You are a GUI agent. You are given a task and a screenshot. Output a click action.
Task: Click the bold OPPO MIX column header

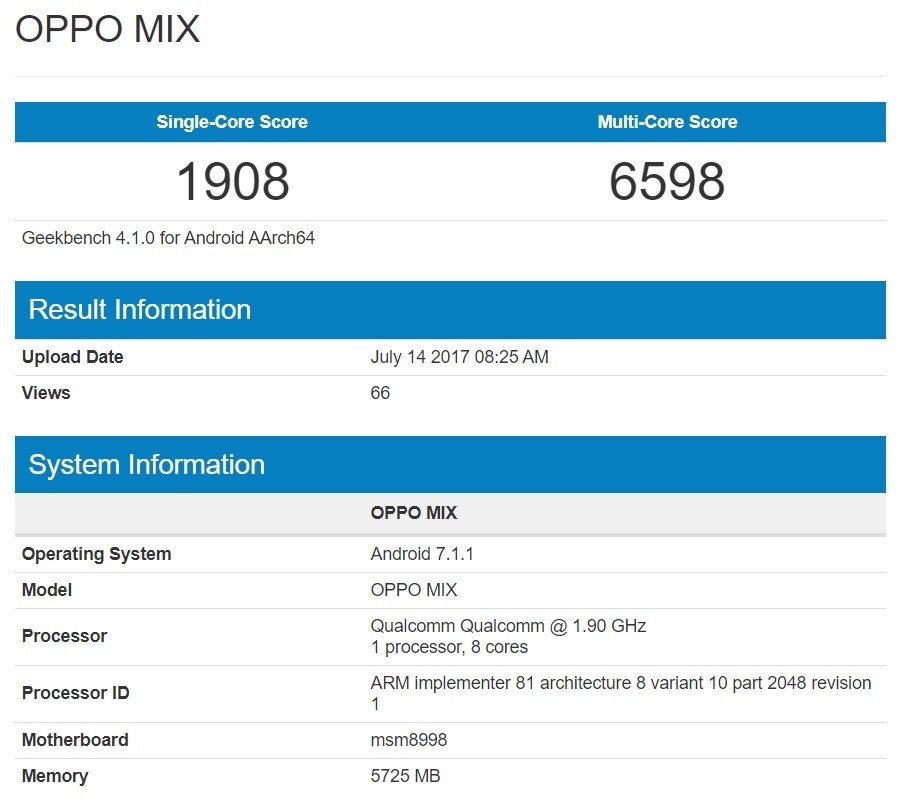[x=414, y=513]
